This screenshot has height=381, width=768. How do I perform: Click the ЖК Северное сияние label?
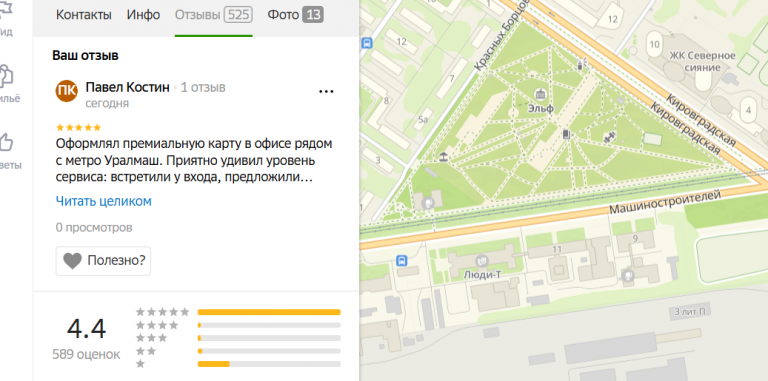[x=702, y=61]
